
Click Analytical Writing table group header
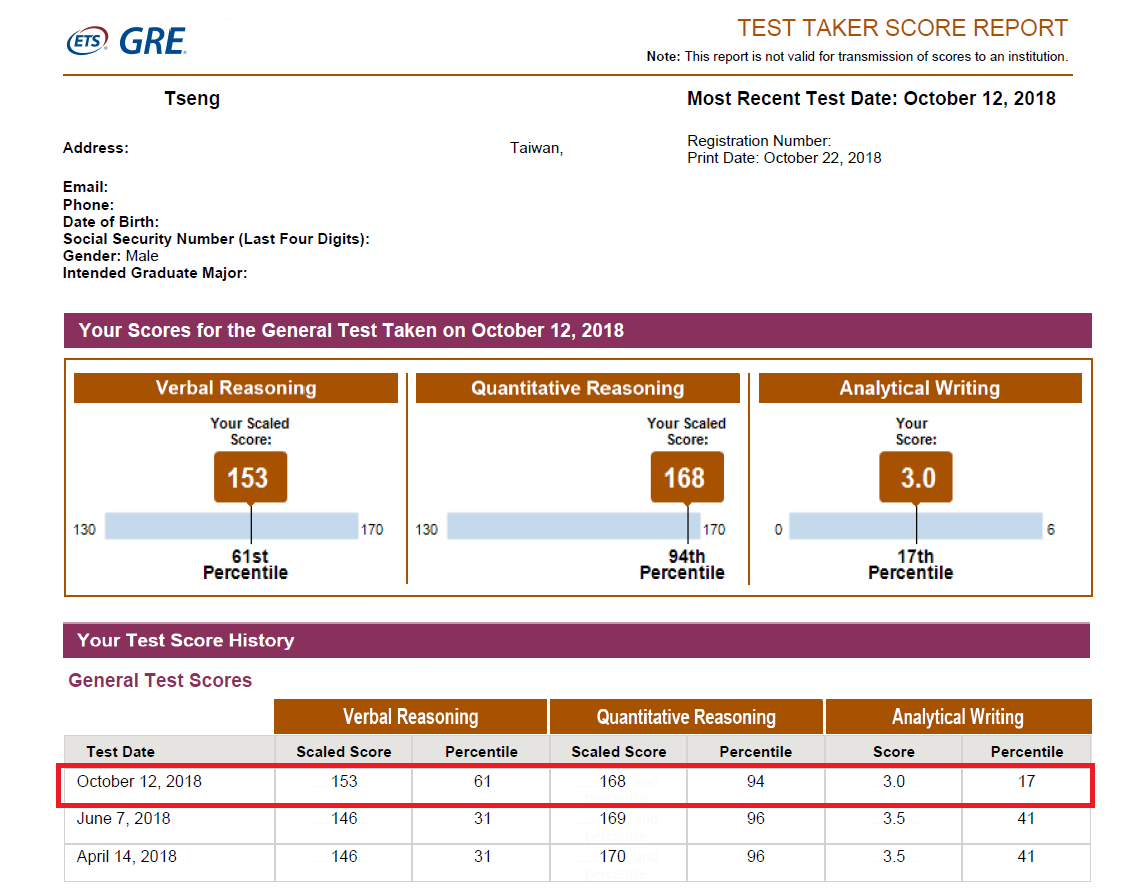pos(958,717)
